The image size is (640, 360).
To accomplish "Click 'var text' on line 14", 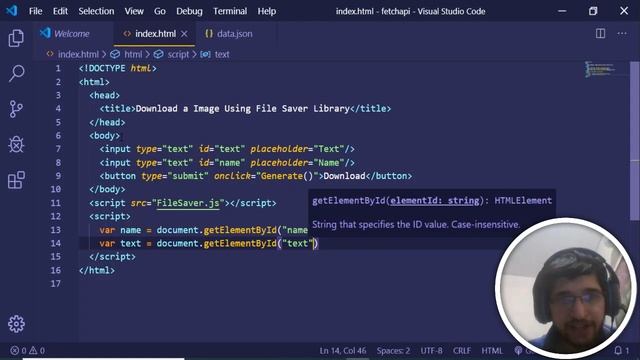I will pos(120,243).
